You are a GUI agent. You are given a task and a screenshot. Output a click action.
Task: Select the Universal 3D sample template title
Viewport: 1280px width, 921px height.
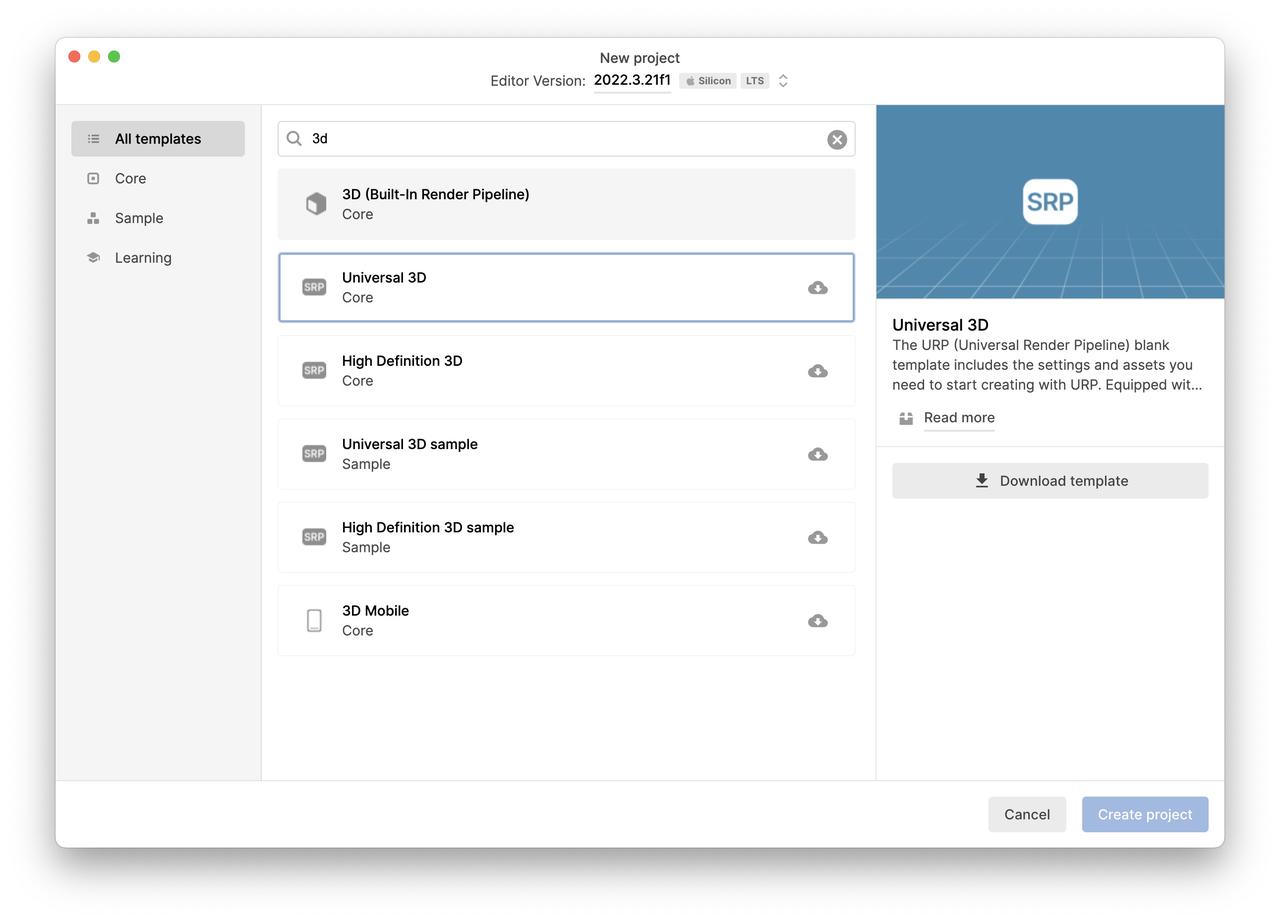[410, 444]
